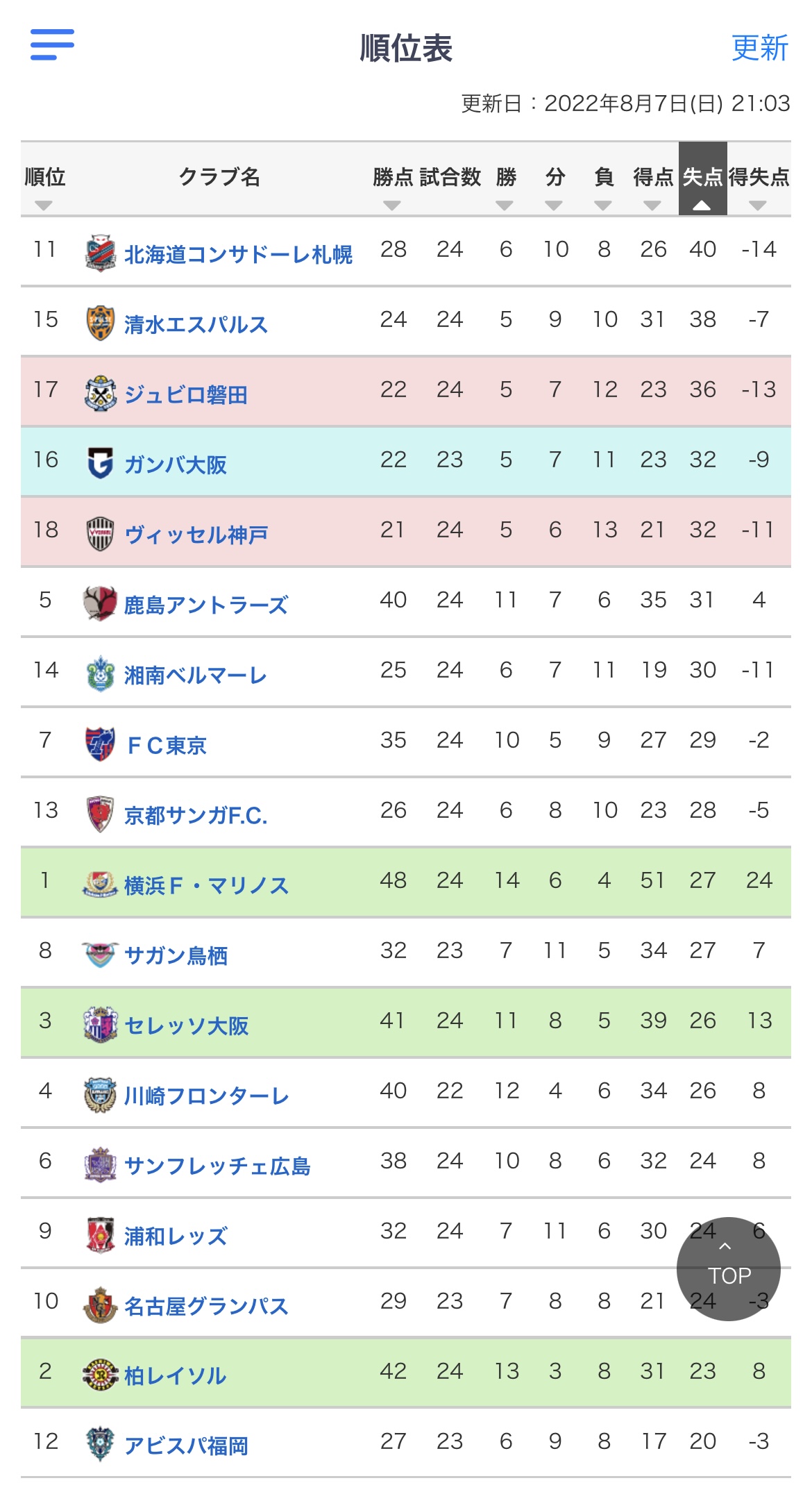Image resolution: width=812 pixels, height=1492 pixels.
Task: Tap the 更新 refresh link
Action: 759,48
